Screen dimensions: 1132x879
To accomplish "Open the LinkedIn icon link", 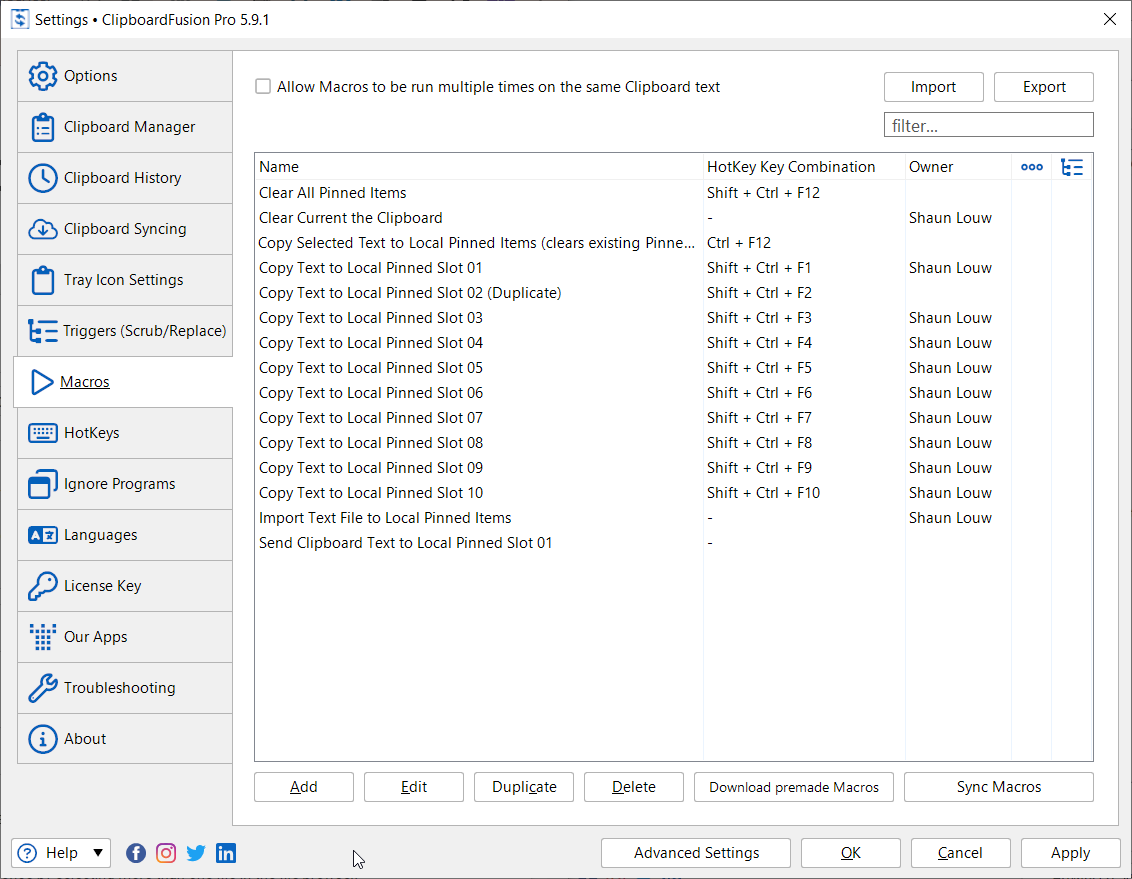I will 226,853.
